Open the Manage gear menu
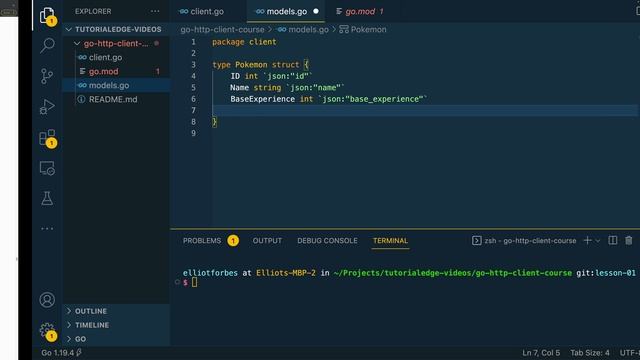 47,330
